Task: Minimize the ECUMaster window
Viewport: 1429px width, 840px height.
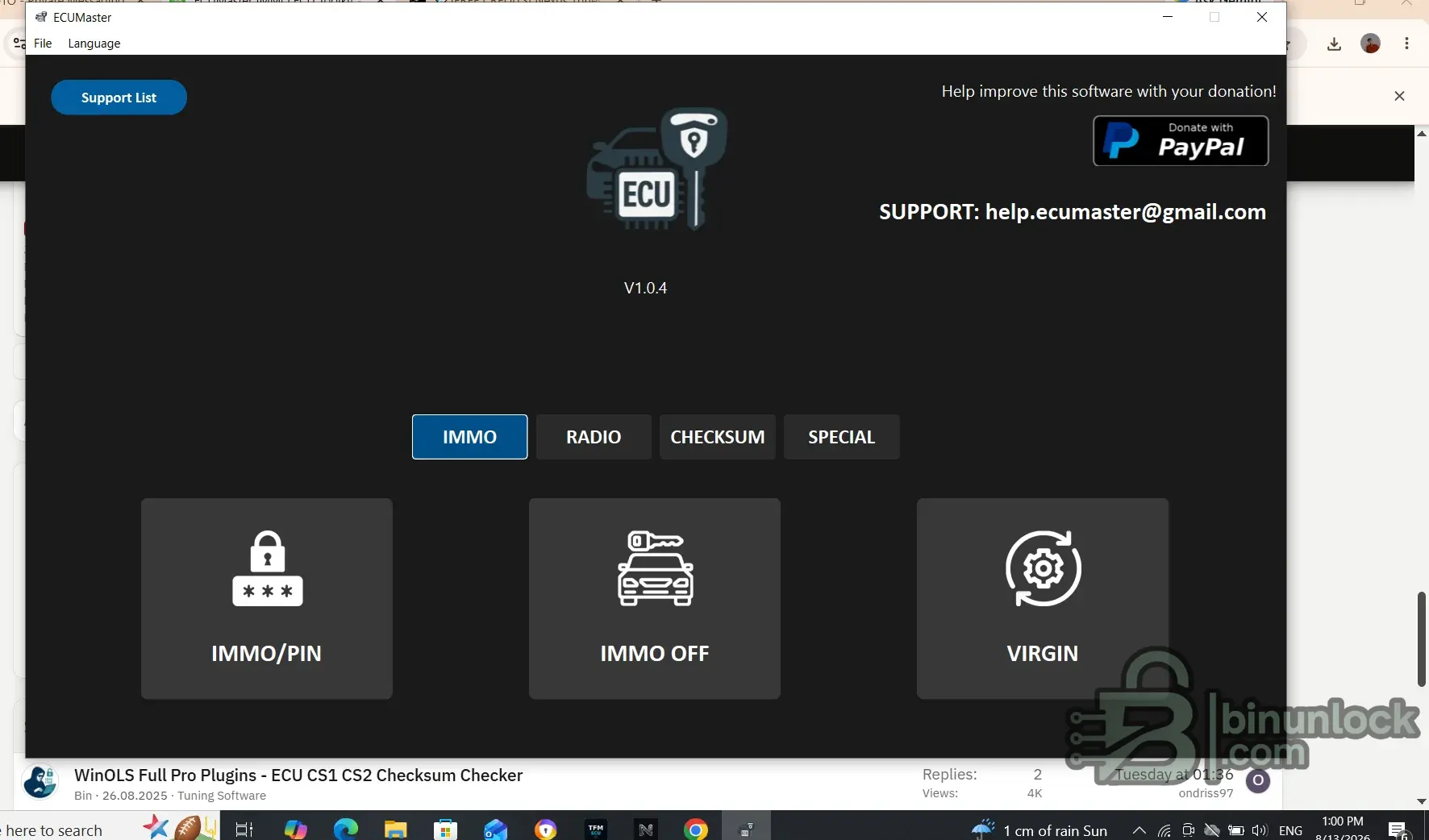Action: (x=1168, y=17)
